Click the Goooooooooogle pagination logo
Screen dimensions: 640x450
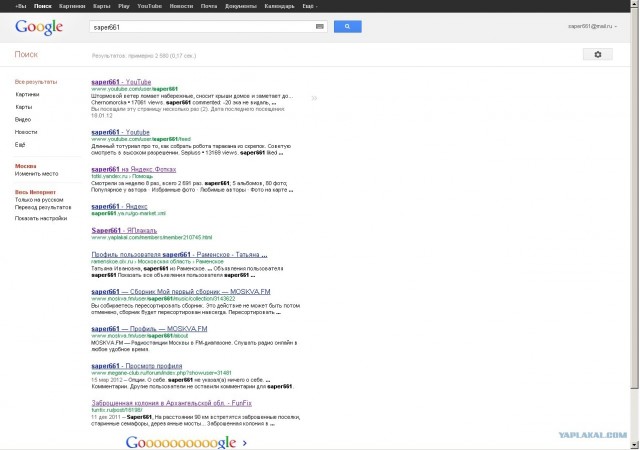(181, 442)
